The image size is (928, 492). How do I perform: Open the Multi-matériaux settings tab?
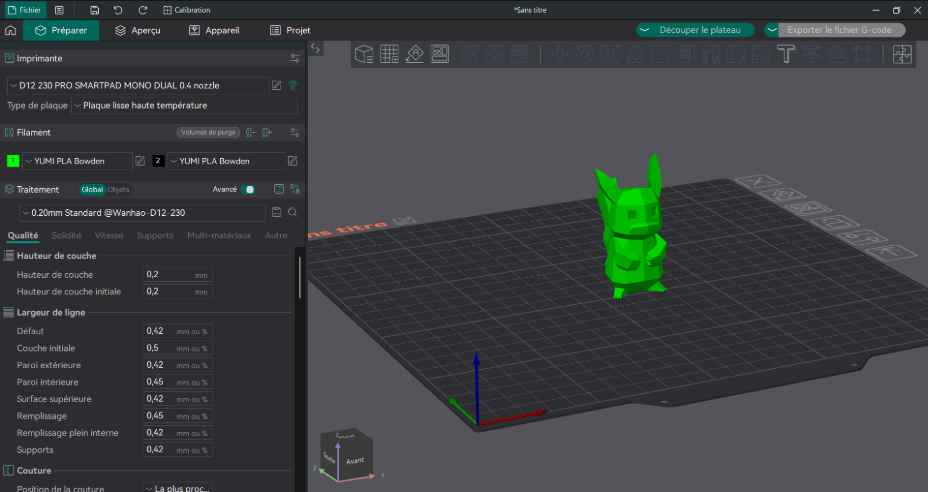pos(219,236)
